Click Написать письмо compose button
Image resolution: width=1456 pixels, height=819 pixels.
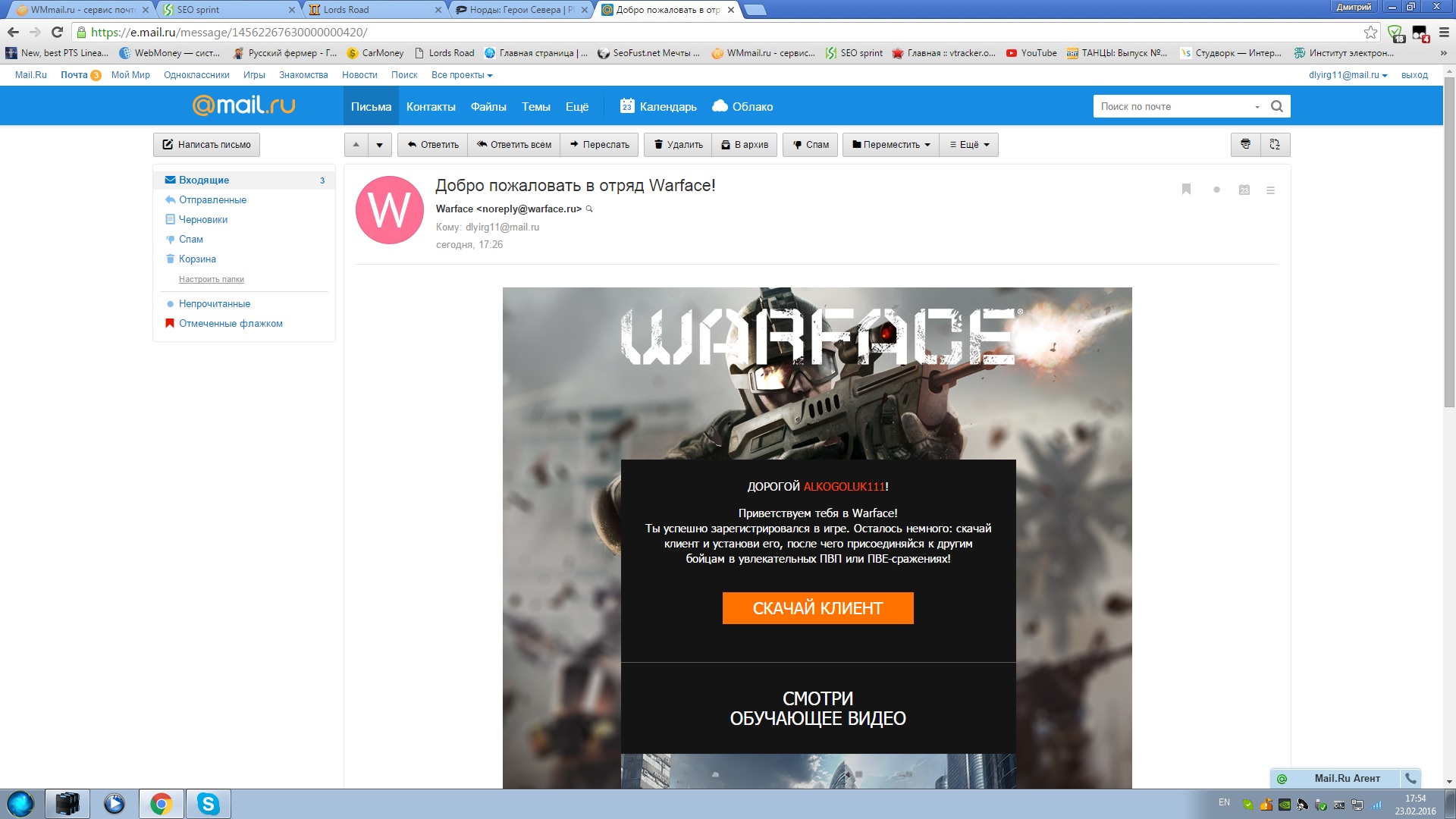[206, 144]
